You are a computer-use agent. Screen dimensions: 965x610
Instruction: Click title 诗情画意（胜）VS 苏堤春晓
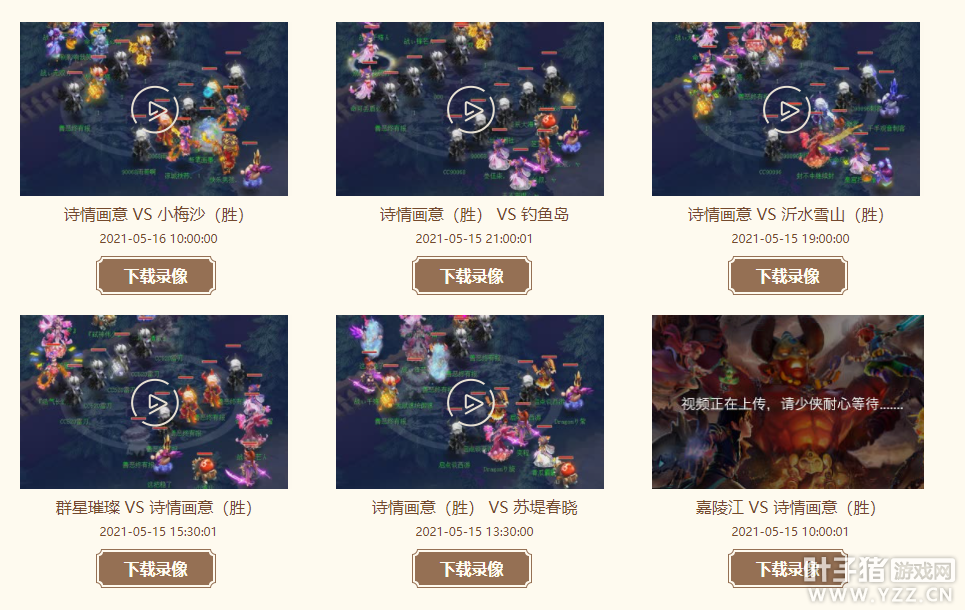pyautogui.click(x=474, y=508)
